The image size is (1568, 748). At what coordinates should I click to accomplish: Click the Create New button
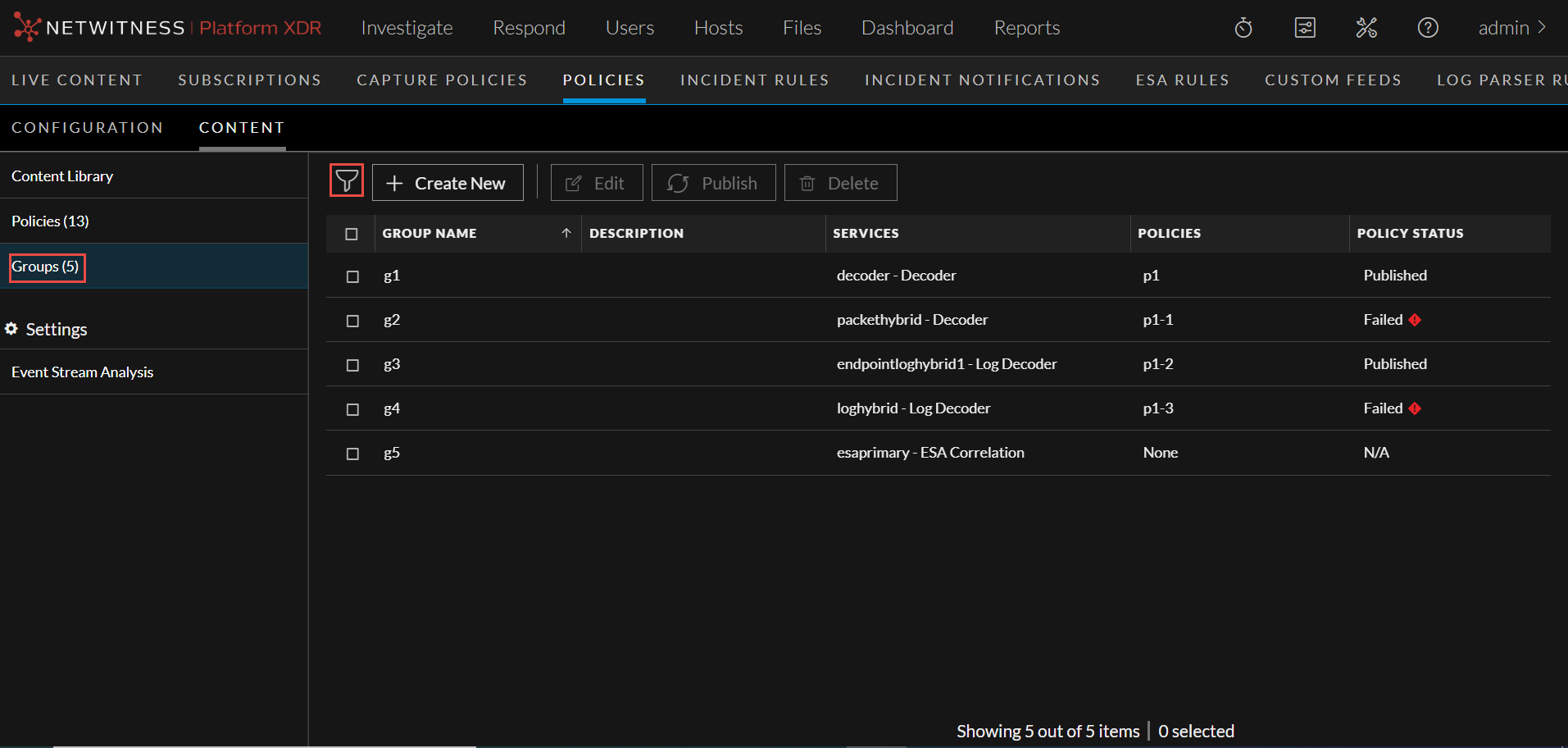[x=448, y=183]
